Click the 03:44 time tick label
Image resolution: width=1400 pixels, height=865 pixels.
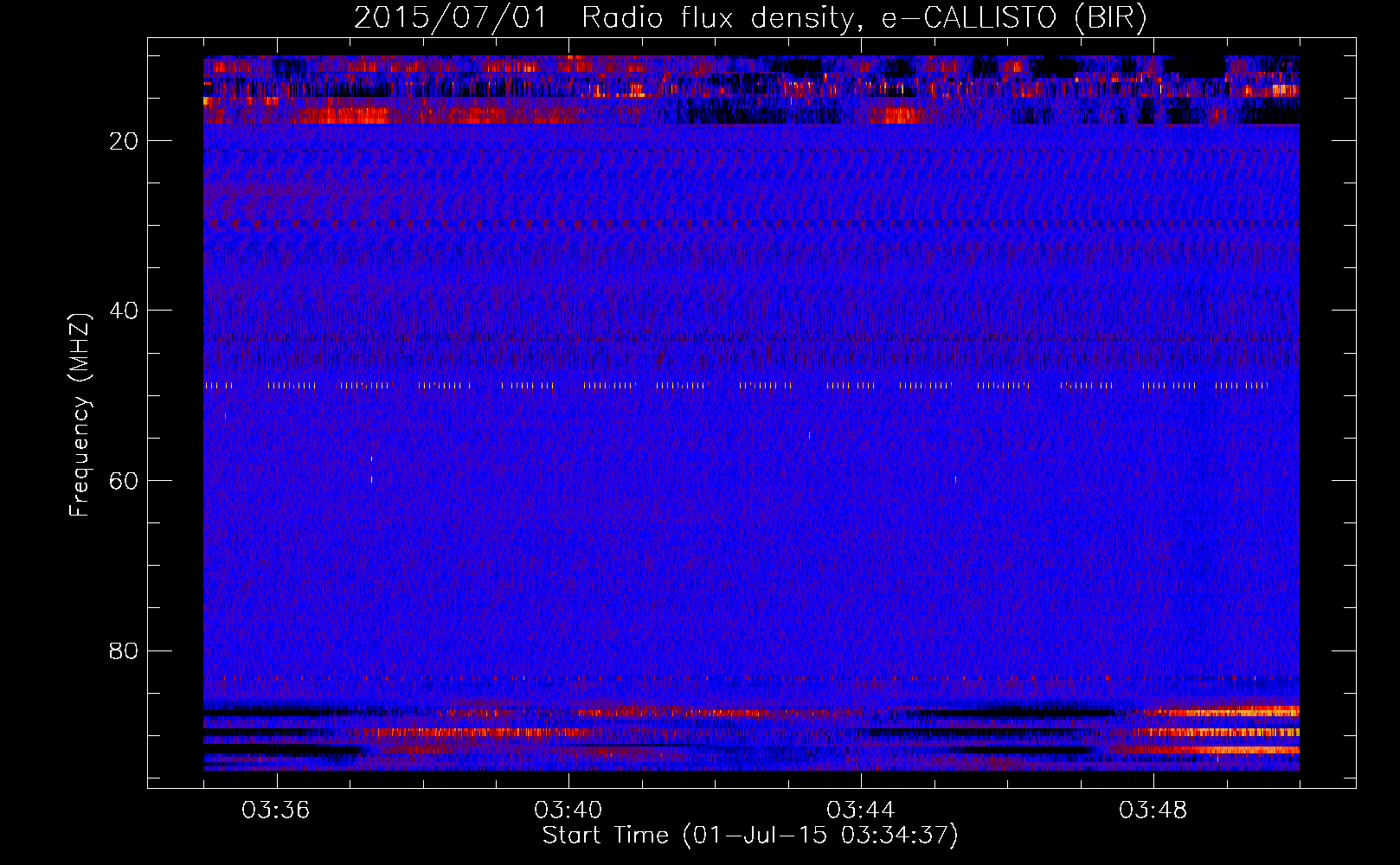(x=861, y=811)
